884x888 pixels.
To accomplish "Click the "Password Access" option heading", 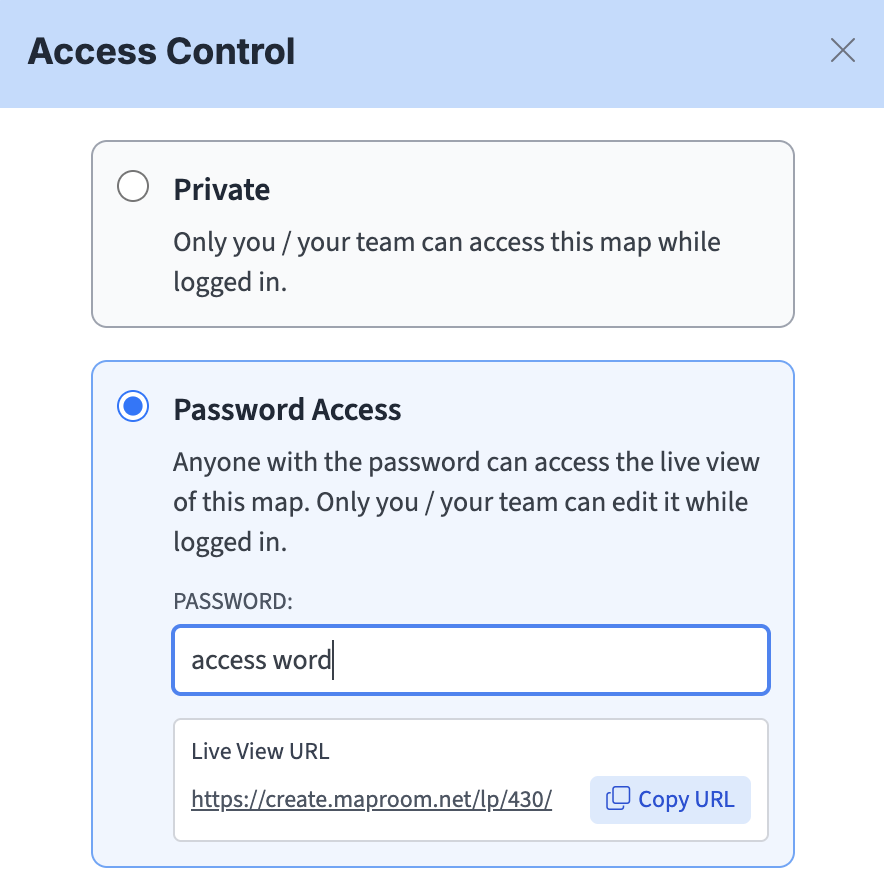I will pos(287,409).
